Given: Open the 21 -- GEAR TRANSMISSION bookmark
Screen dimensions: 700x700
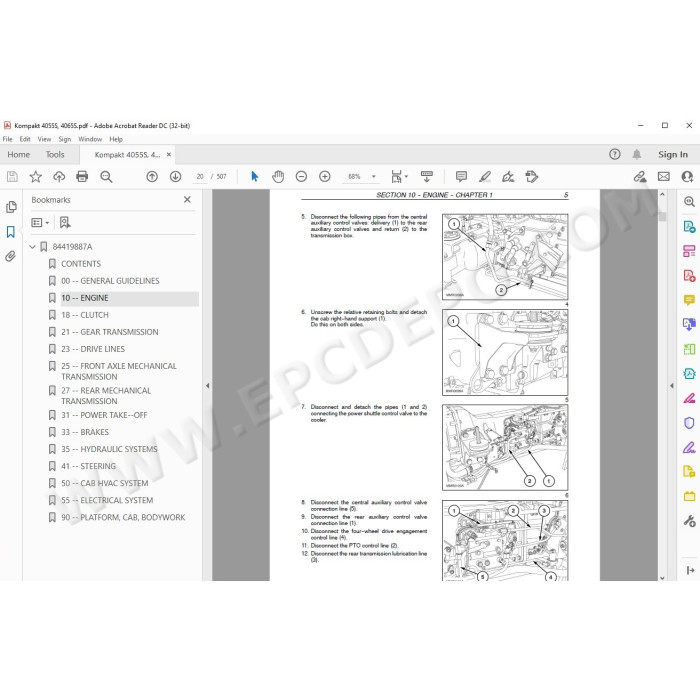Looking at the screenshot, I should pyautogui.click(x=110, y=332).
